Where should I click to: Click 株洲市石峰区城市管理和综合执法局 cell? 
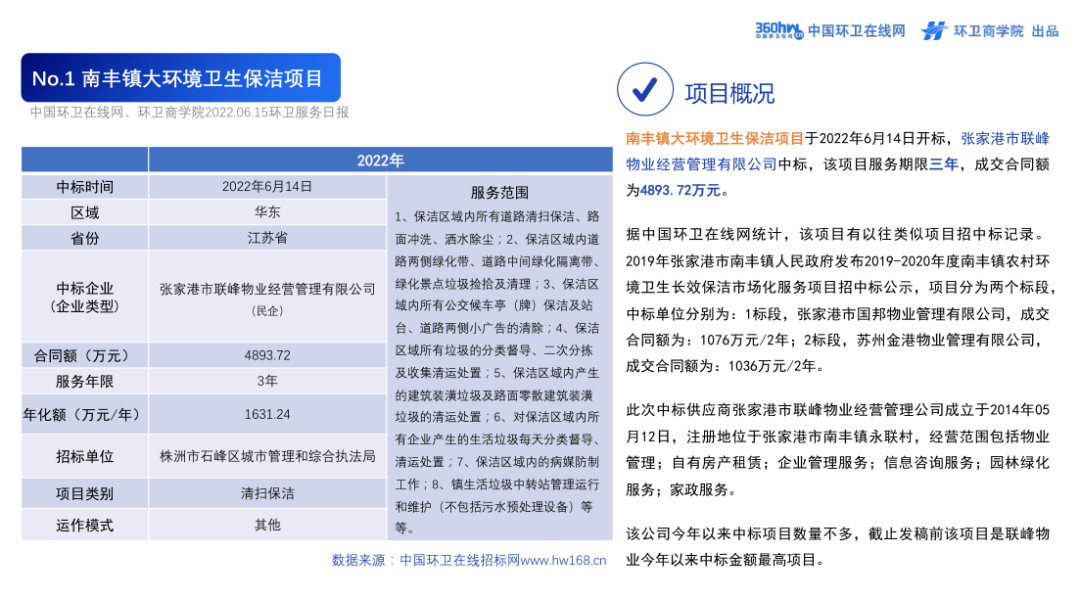coord(267,456)
